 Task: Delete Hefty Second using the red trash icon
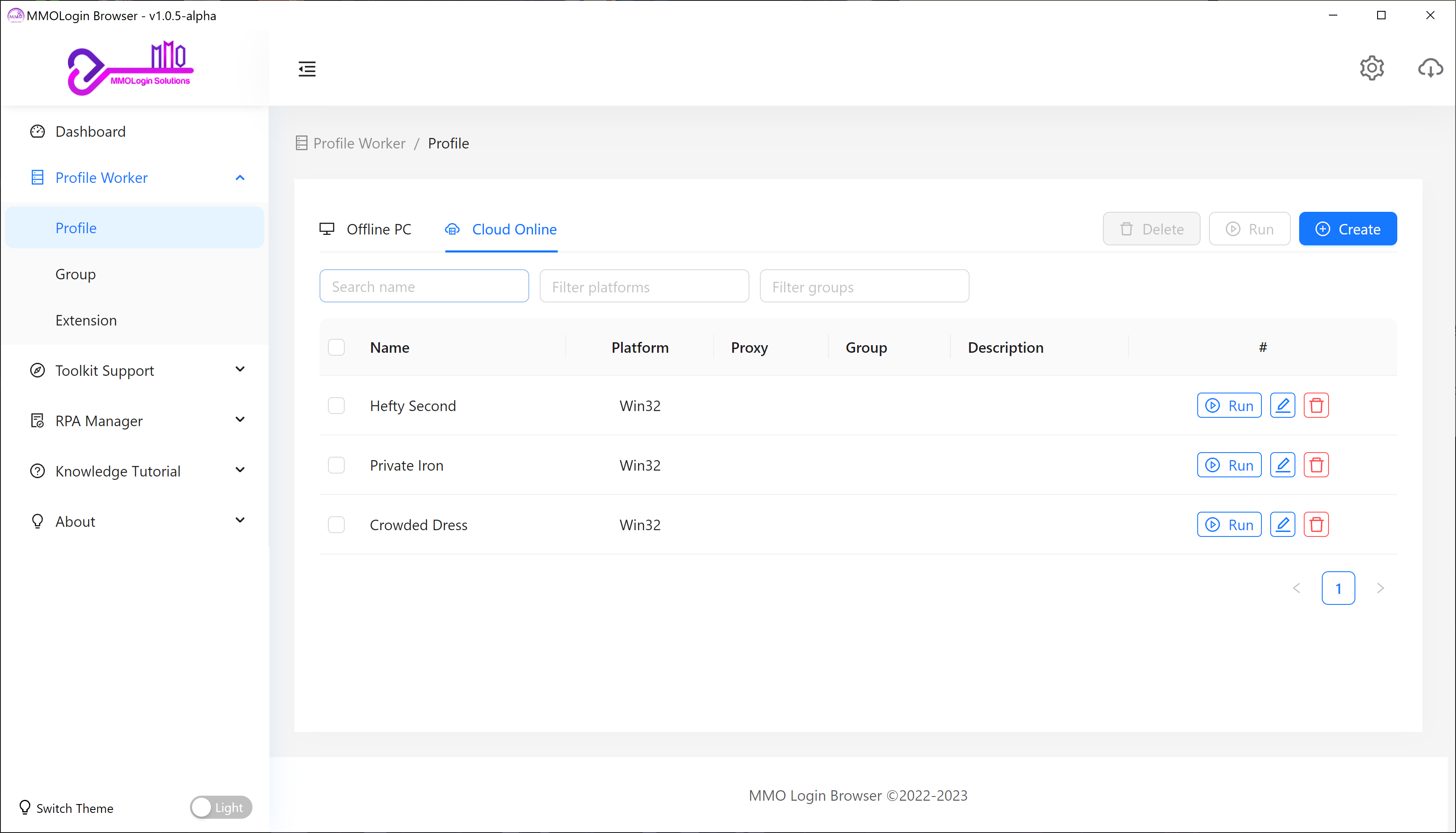[x=1316, y=406]
